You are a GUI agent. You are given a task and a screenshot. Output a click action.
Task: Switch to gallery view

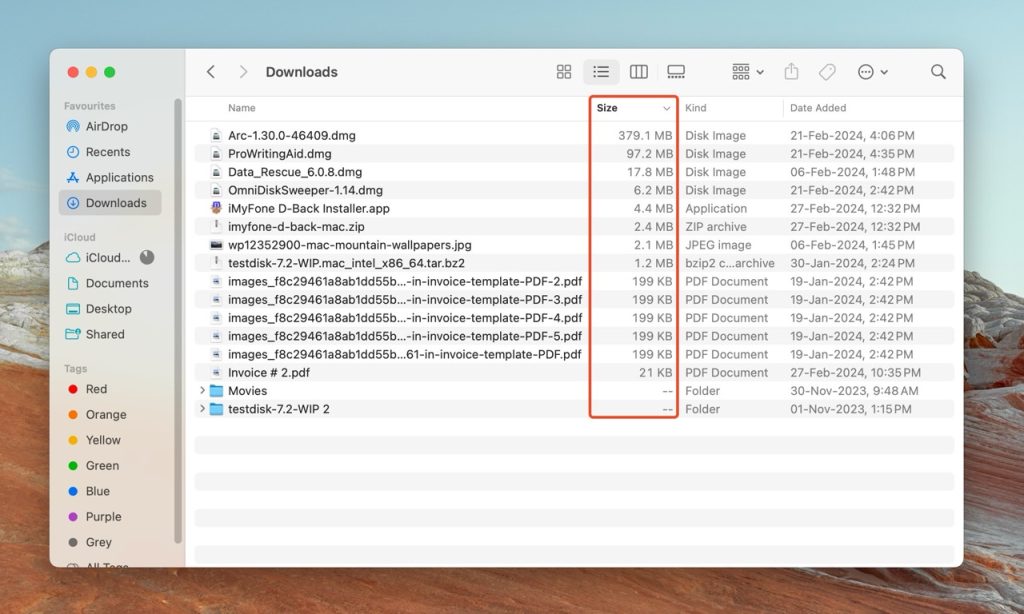tap(676, 71)
